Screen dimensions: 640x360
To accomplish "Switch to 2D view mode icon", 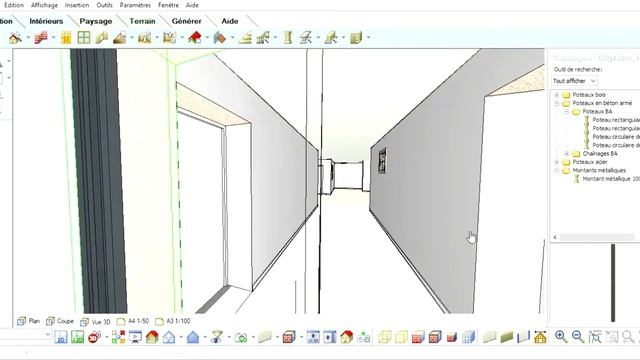I will pyautogui.click(x=61, y=337).
